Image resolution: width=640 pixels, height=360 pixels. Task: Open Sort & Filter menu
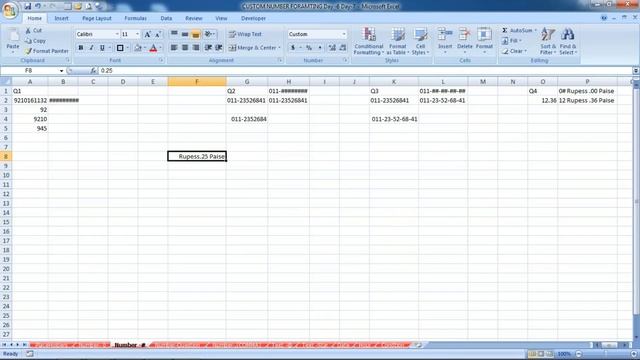(x=547, y=41)
